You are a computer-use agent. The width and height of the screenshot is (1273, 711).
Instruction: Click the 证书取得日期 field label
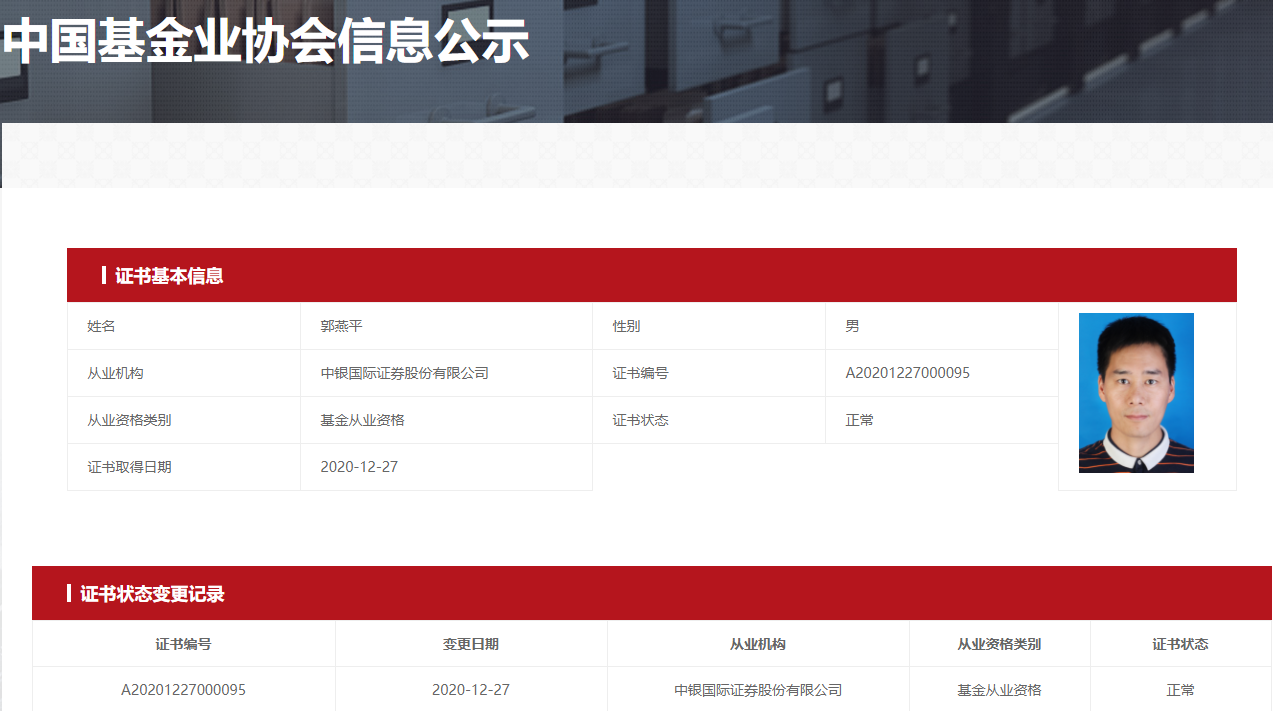point(129,467)
